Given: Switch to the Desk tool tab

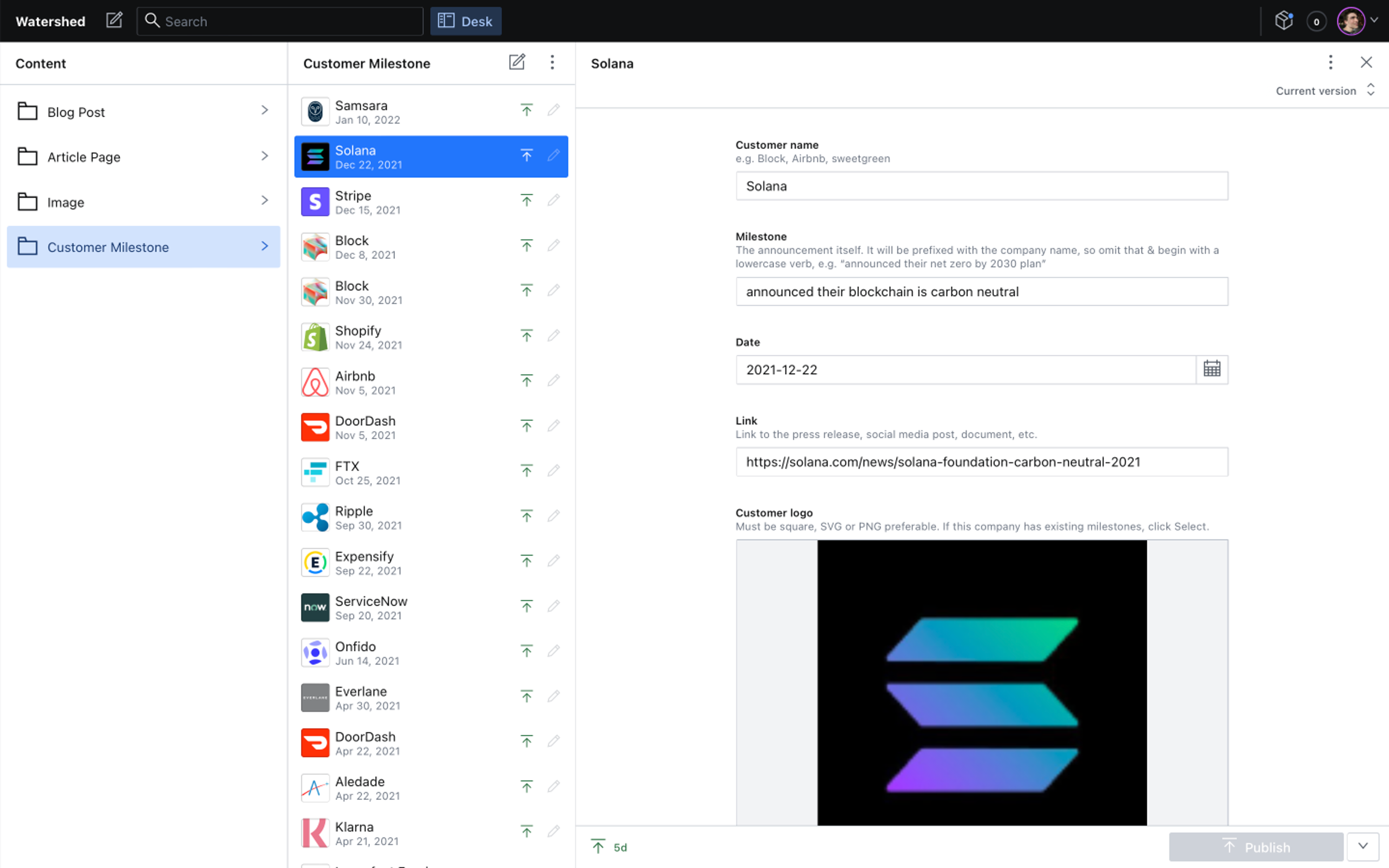Looking at the screenshot, I should tap(466, 21).
